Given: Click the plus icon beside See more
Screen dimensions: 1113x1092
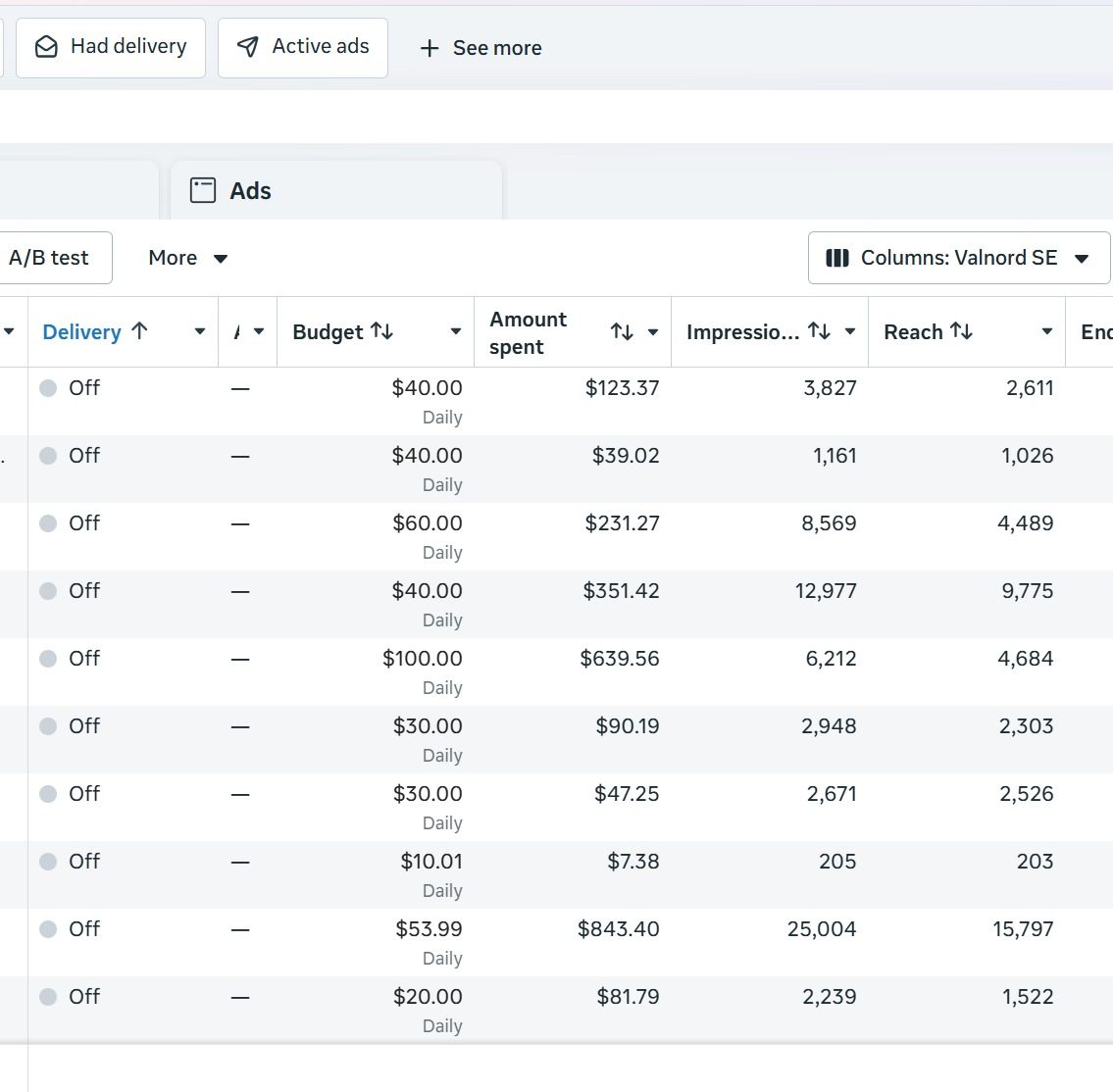Looking at the screenshot, I should (429, 48).
